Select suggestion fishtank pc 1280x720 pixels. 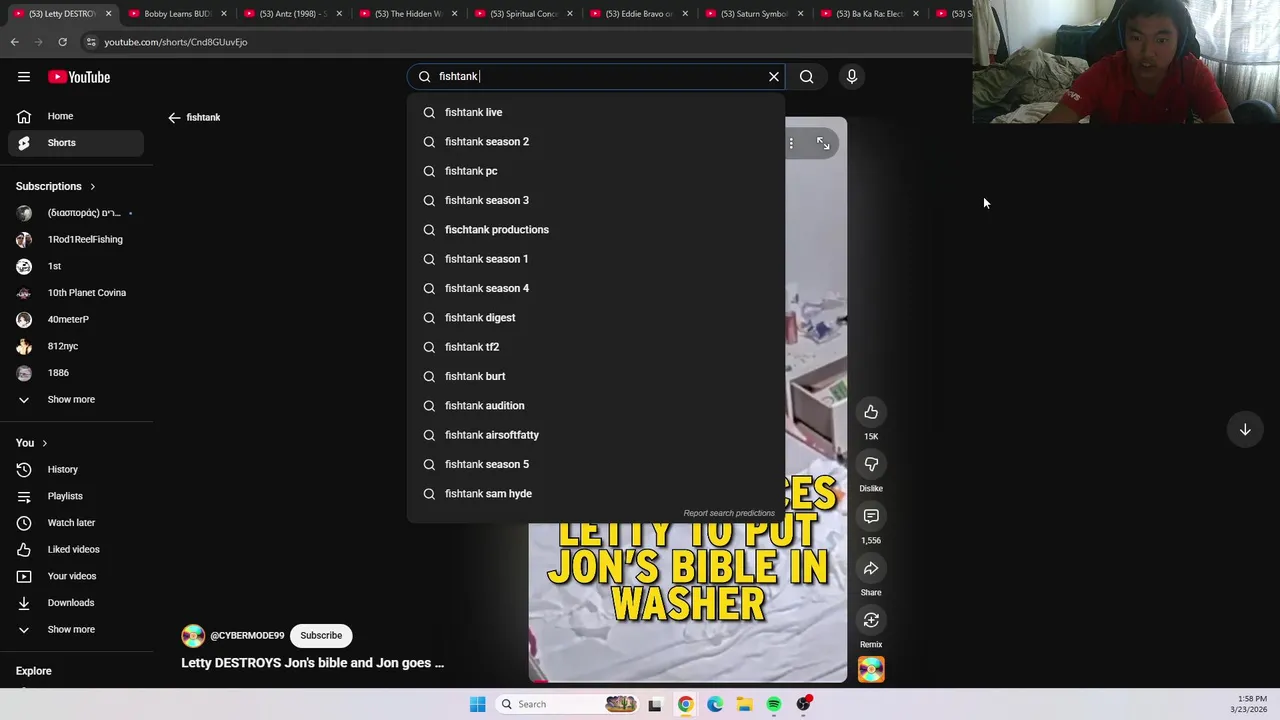point(596,171)
